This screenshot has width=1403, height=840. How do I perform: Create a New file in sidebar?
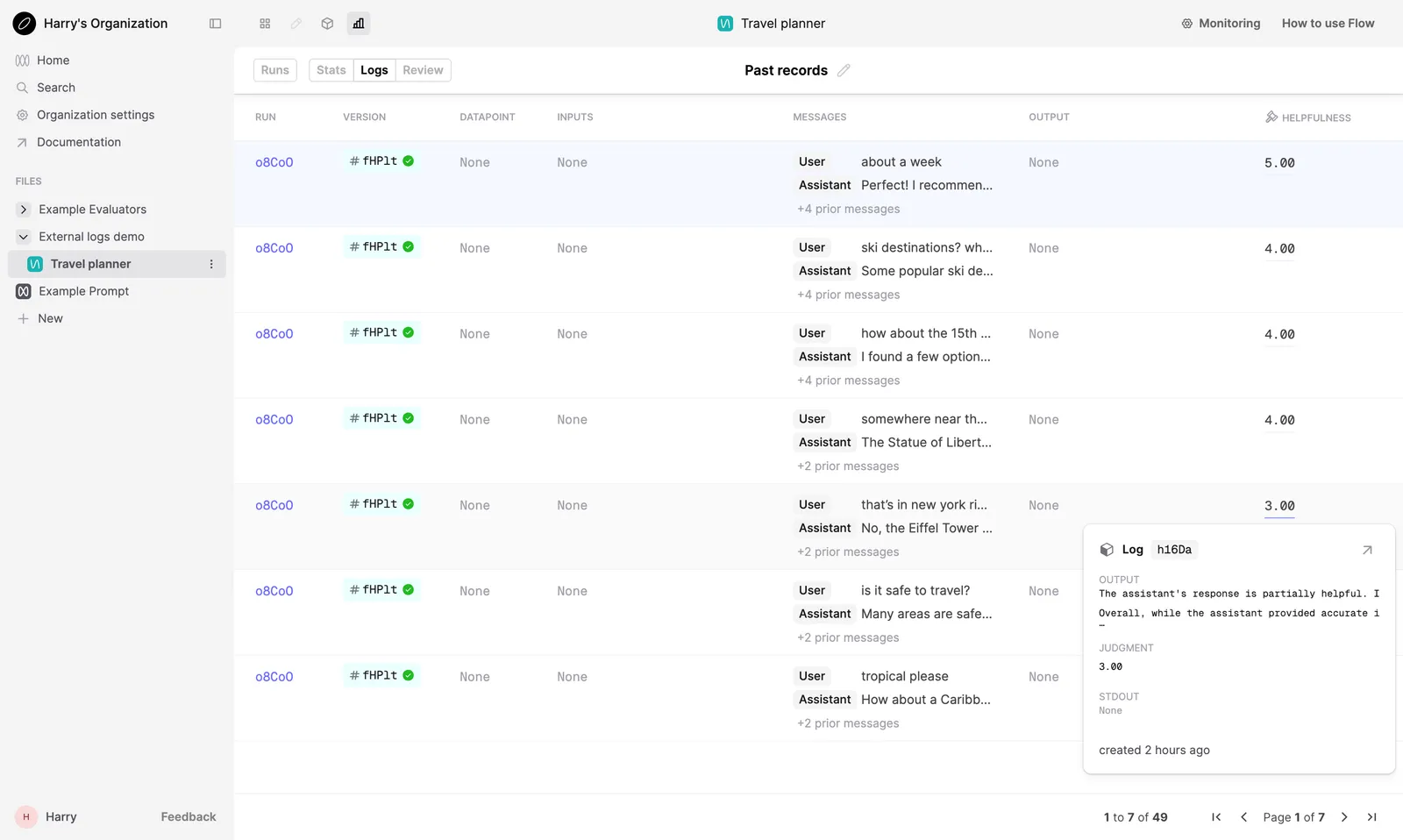point(50,318)
